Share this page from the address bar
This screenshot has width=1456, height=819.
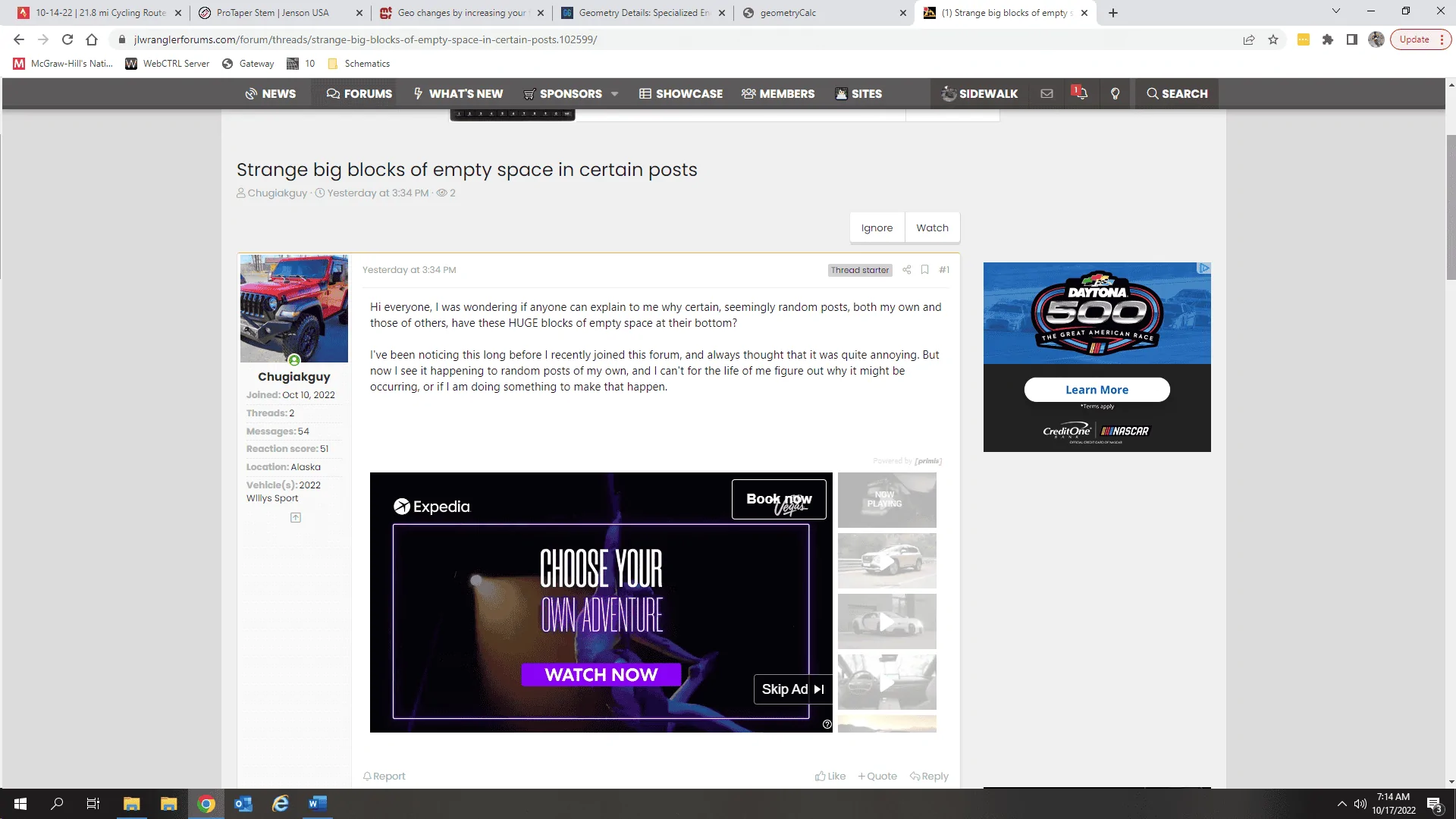point(1249,39)
